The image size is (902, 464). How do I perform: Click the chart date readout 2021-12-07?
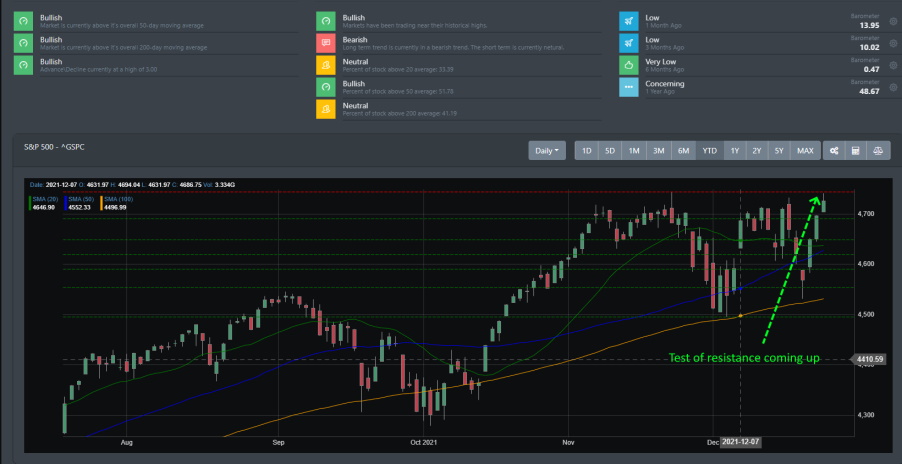[61, 185]
